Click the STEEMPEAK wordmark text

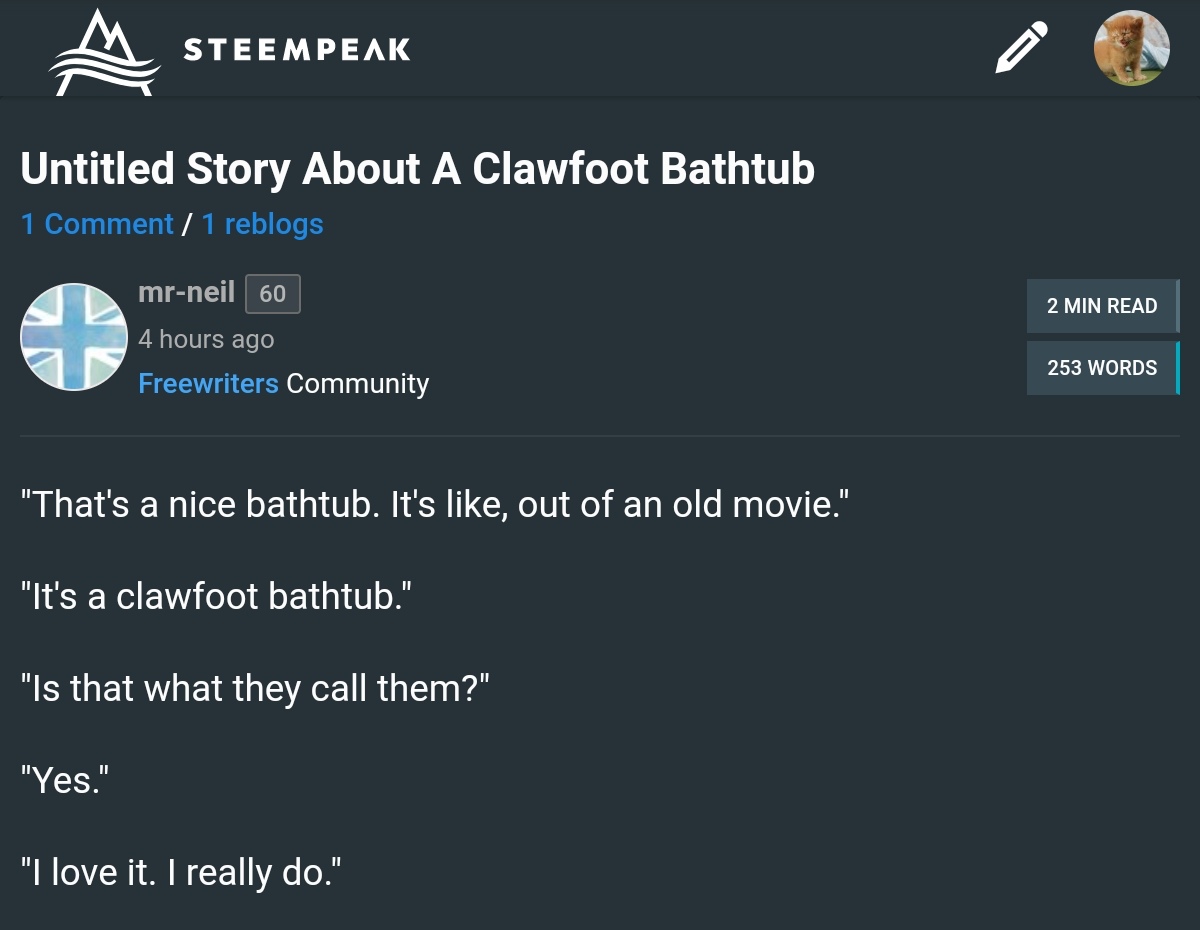[297, 49]
